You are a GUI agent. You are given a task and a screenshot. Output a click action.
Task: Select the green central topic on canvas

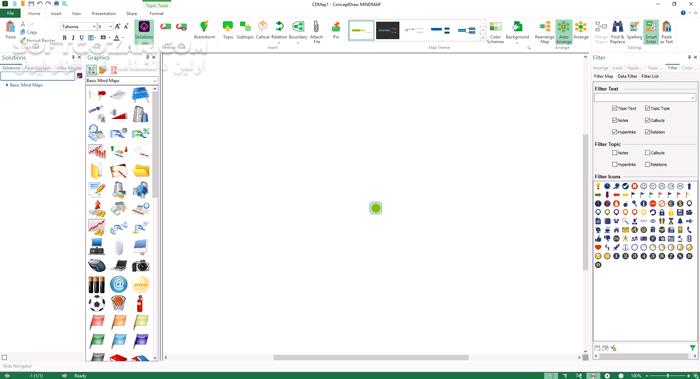(x=375, y=208)
